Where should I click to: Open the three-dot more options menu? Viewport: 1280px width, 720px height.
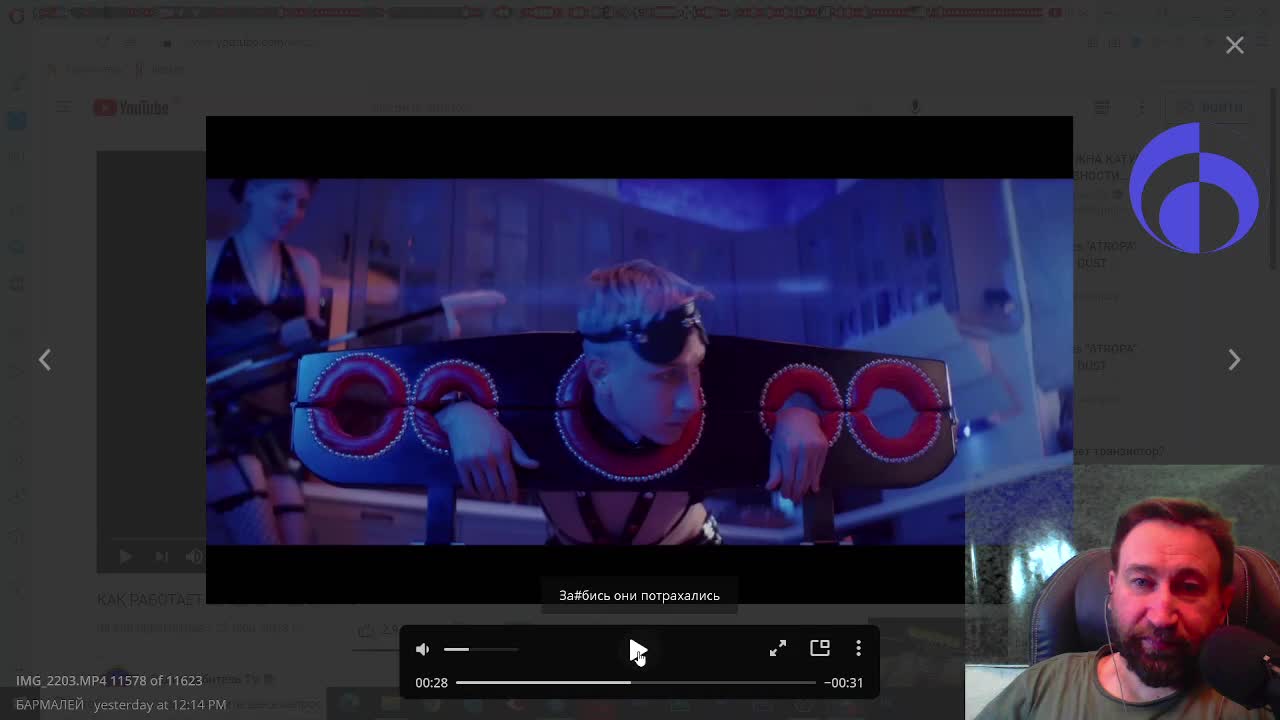[x=858, y=648]
